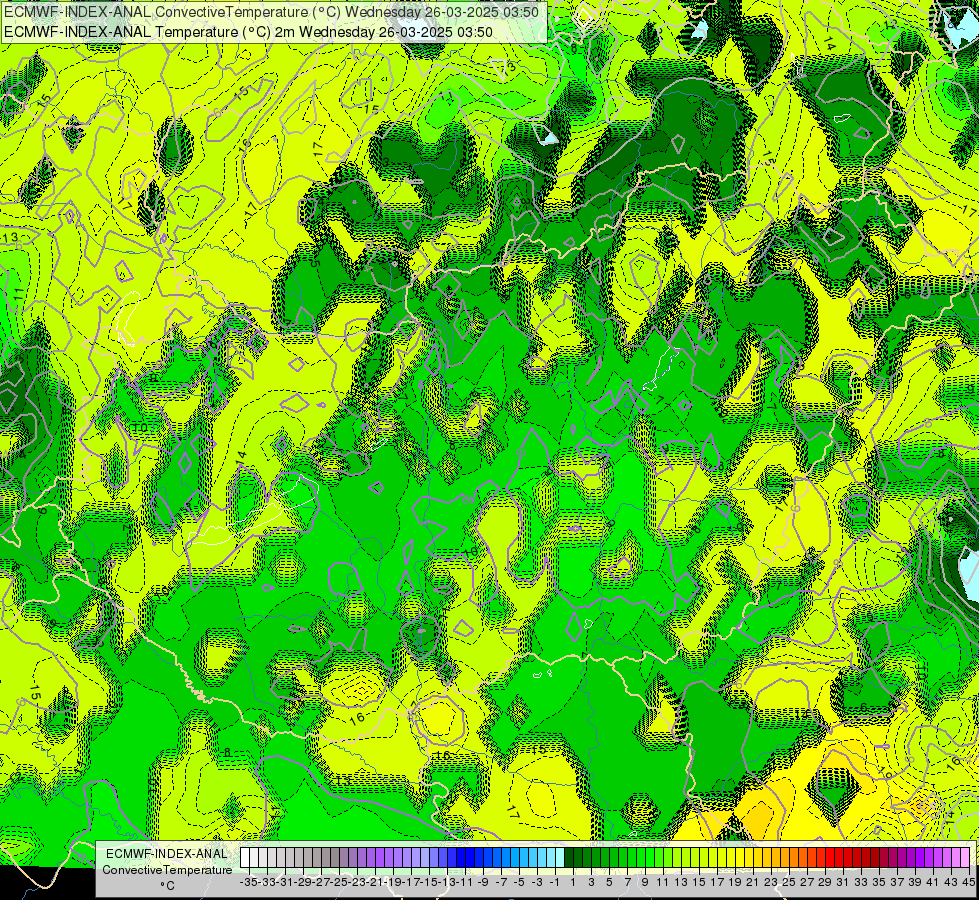The image size is (979, 900).
Task: Select the red legend swatch above 31
Action: (839, 858)
